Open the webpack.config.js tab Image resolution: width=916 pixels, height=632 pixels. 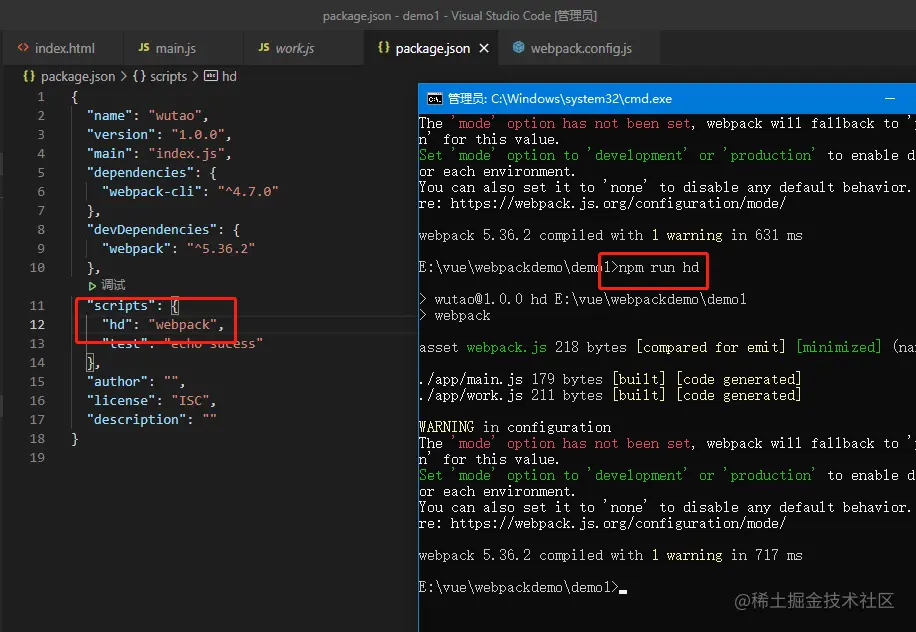(x=581, y=48)
